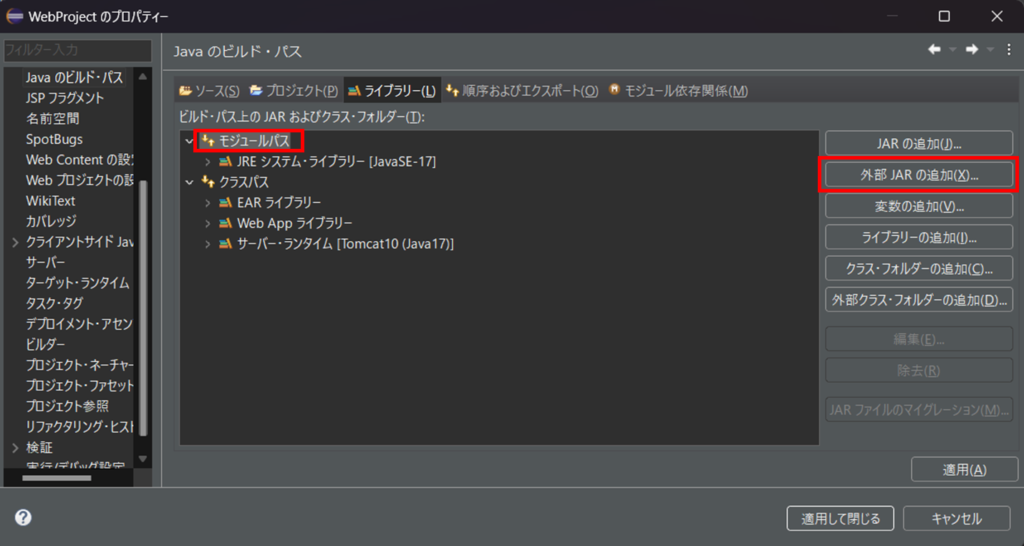Open the 順序およびエクスポート tab
The width and height of the screenshot is (1024, 546).
[x=521, y=91]
